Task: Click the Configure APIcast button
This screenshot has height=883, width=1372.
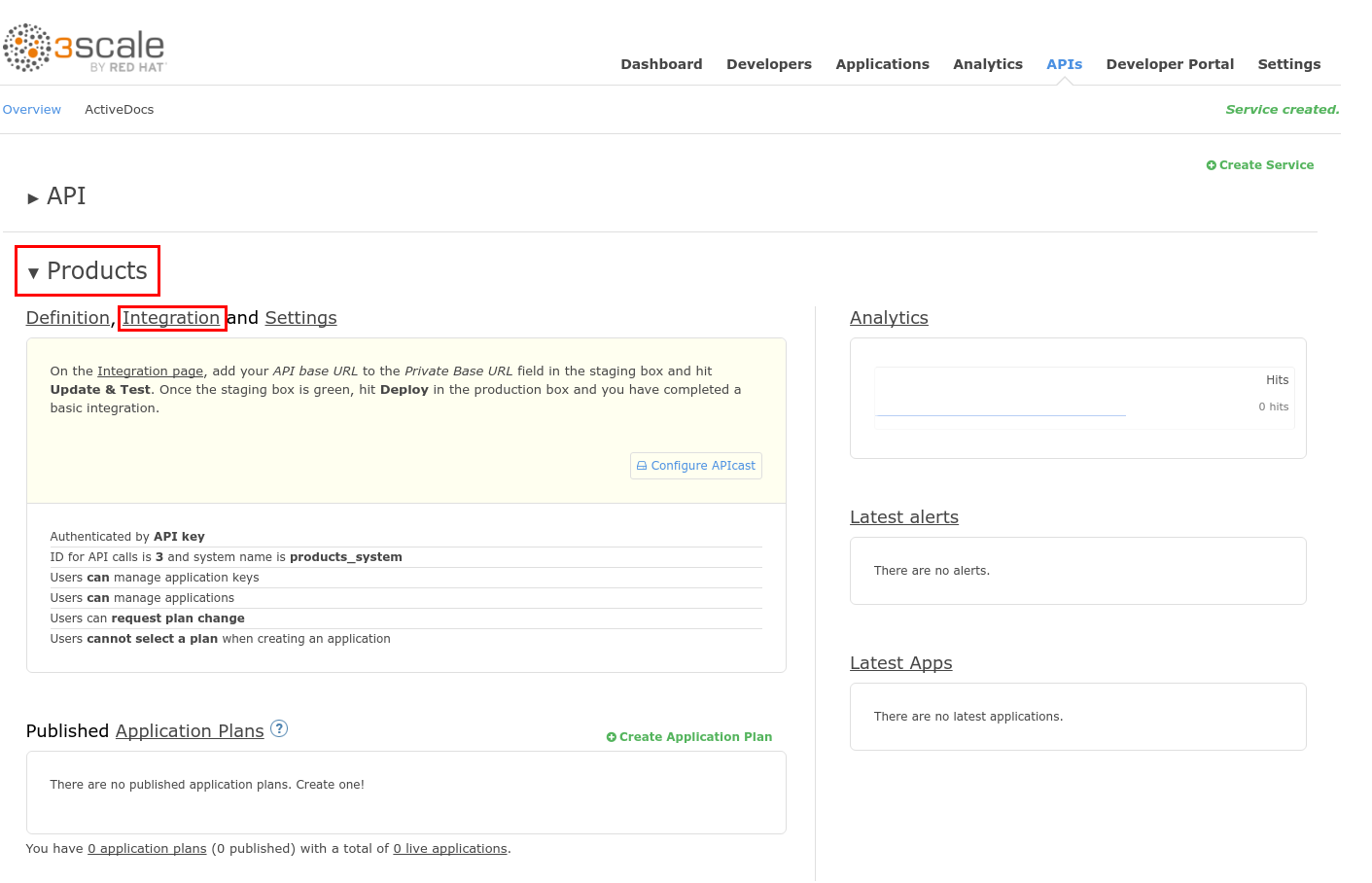Action: pyautogui.click(x=696, y=466)
